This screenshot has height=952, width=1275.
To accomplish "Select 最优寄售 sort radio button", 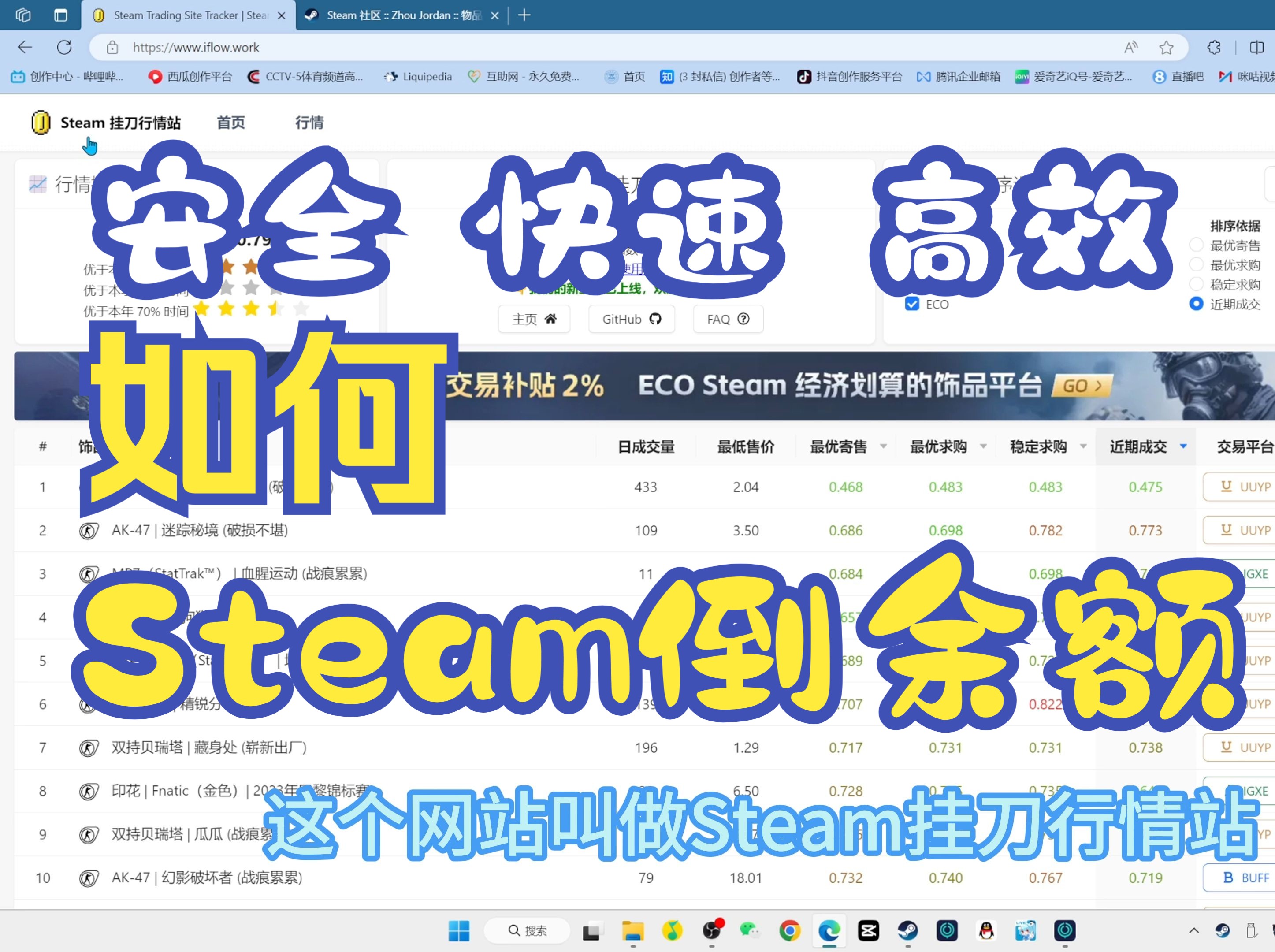I will pos(1196,245).
